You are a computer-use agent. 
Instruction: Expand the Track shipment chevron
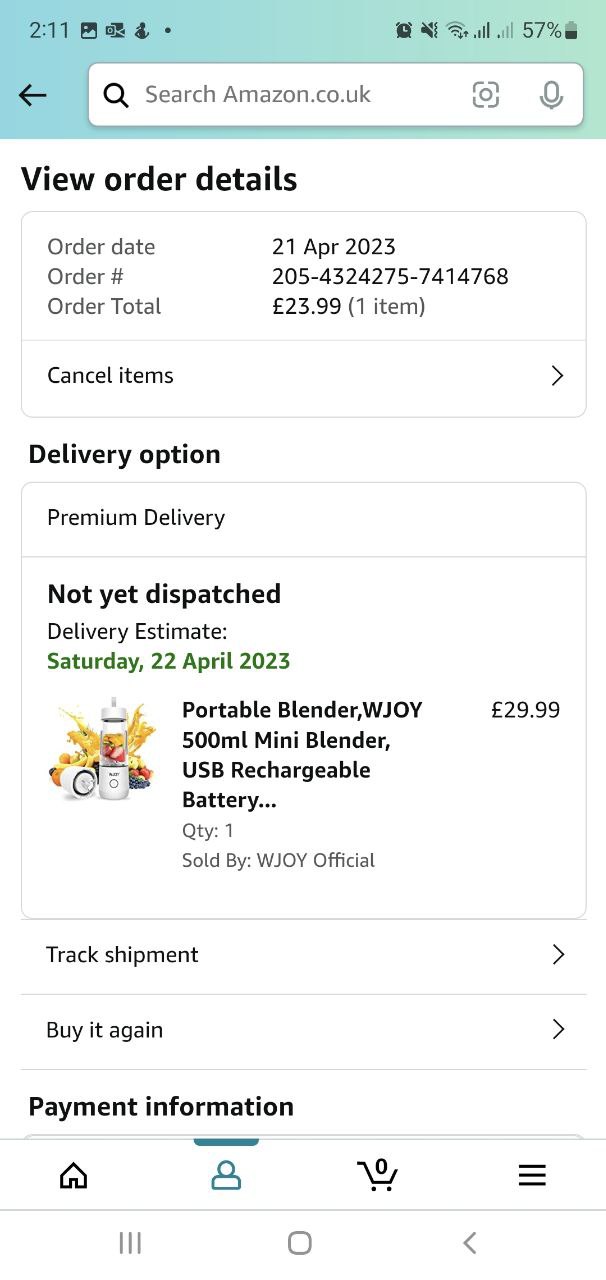pyautogui.click(x=558, y=955)
